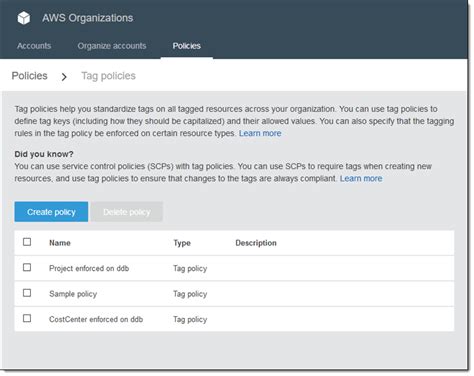Click the Create policy button
Screen dimensions: 474x376
51,212
